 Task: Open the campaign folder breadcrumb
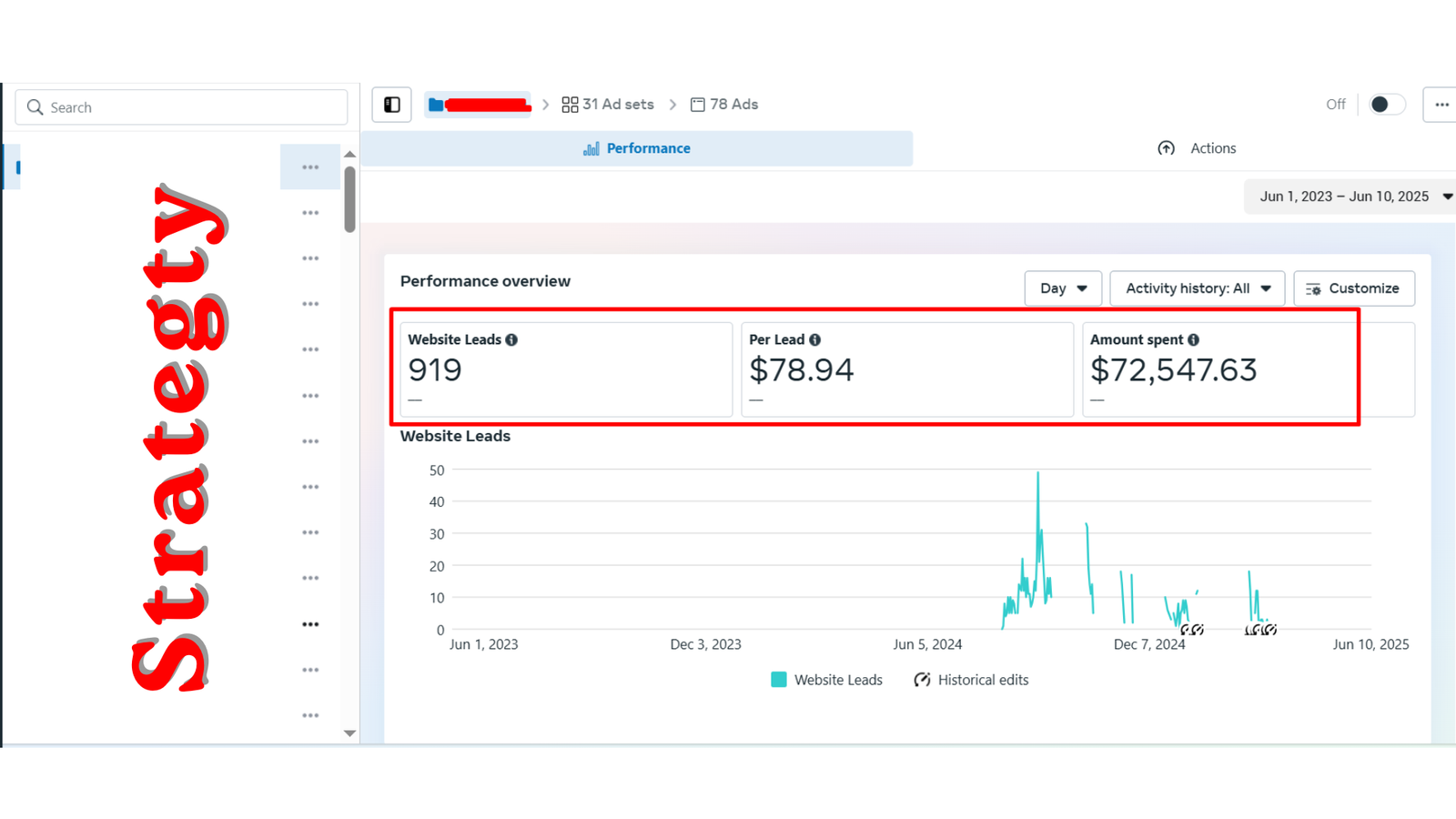pyautogui.click(x=478, y=105)
